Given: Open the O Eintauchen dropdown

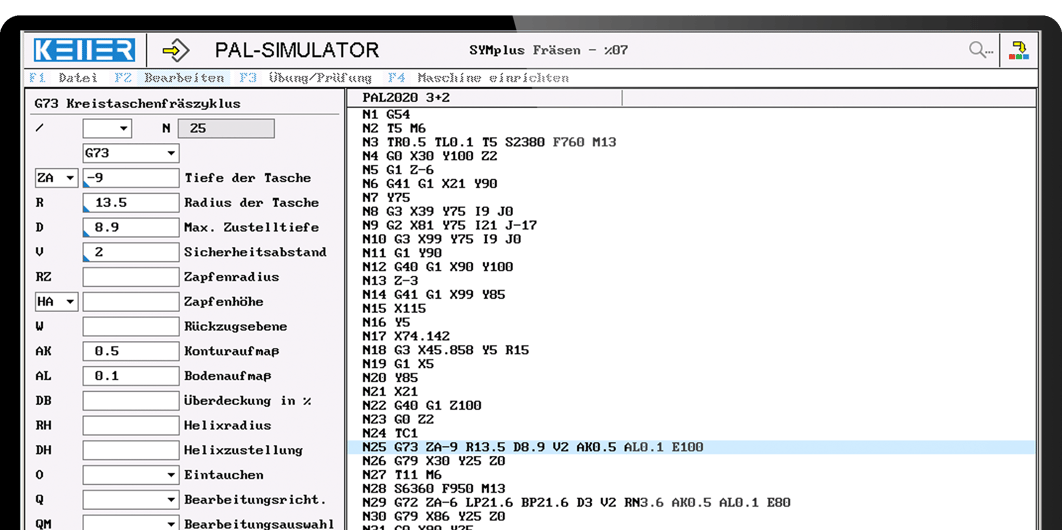Looking at the screenshot, I should 131,475.
